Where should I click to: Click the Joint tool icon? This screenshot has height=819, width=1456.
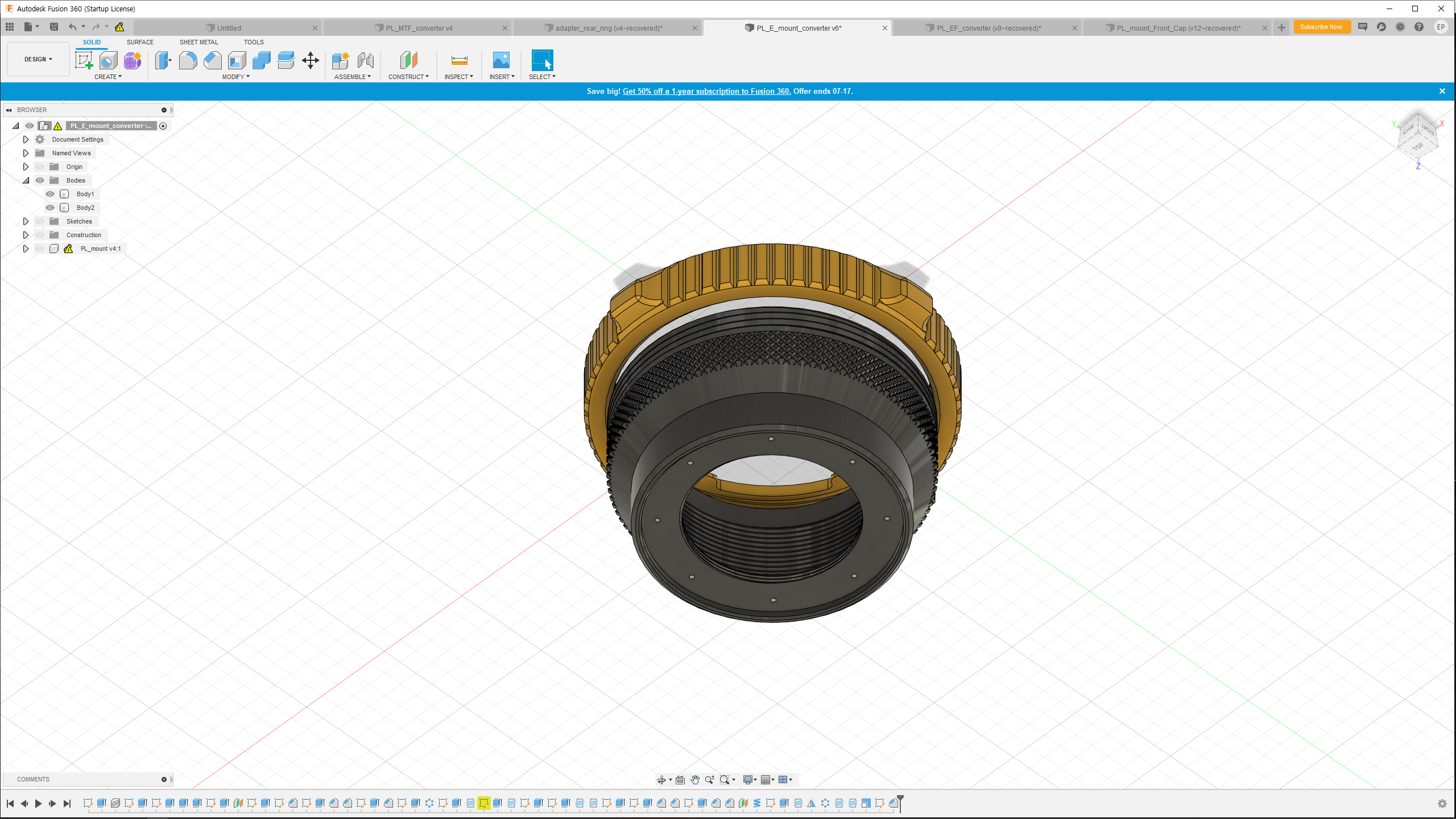366,60
